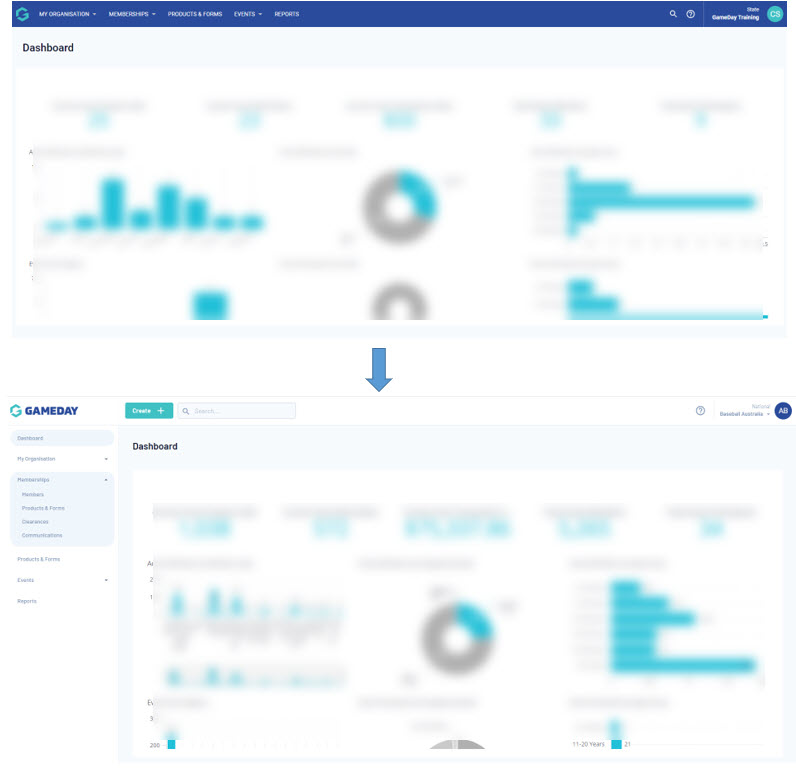Open the help icon beside Baseball Australia
This screenshot has width=796, height=770.
[x=700, y=411]
